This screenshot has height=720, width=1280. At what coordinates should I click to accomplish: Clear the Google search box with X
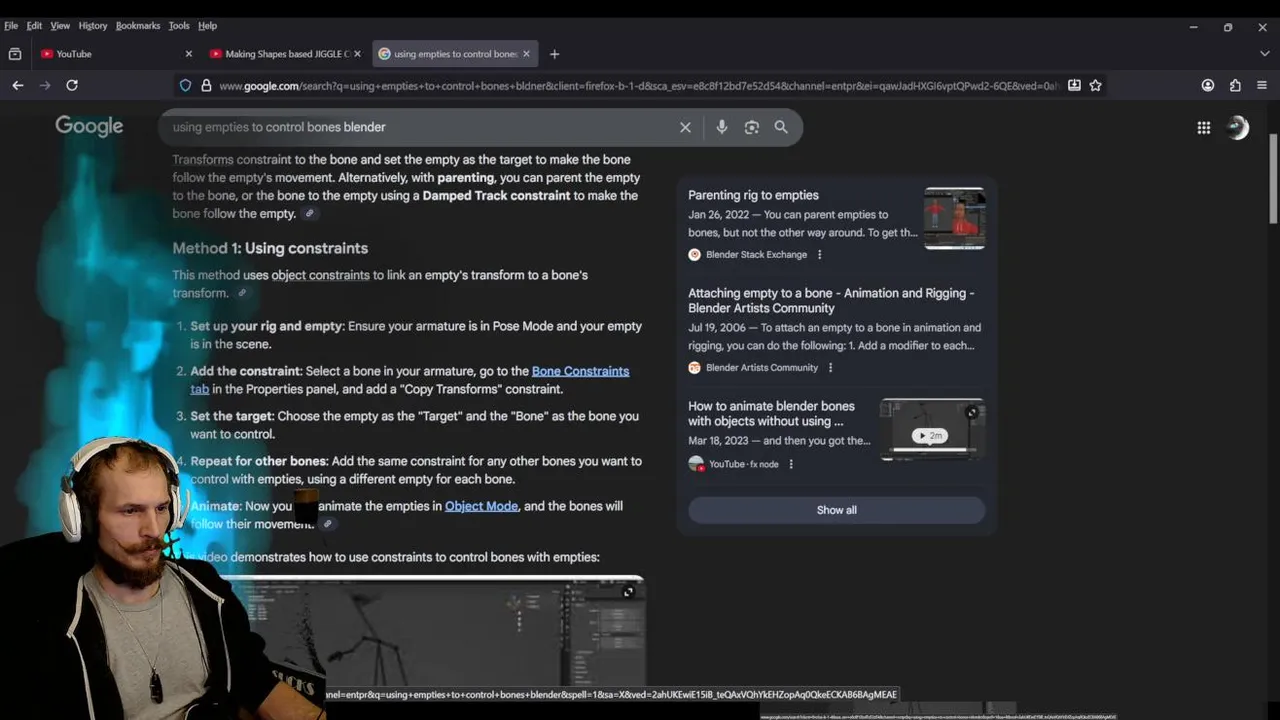coord(685,127)
